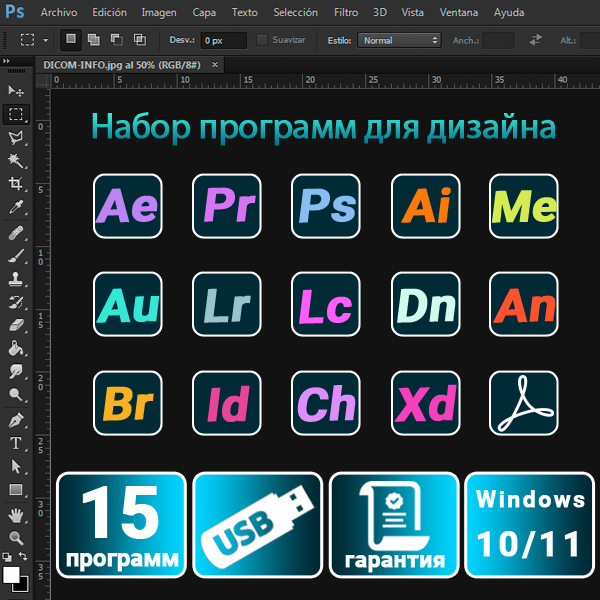Open the Vista menu
This screenshot has height=600, width=600.
[412, 13]
